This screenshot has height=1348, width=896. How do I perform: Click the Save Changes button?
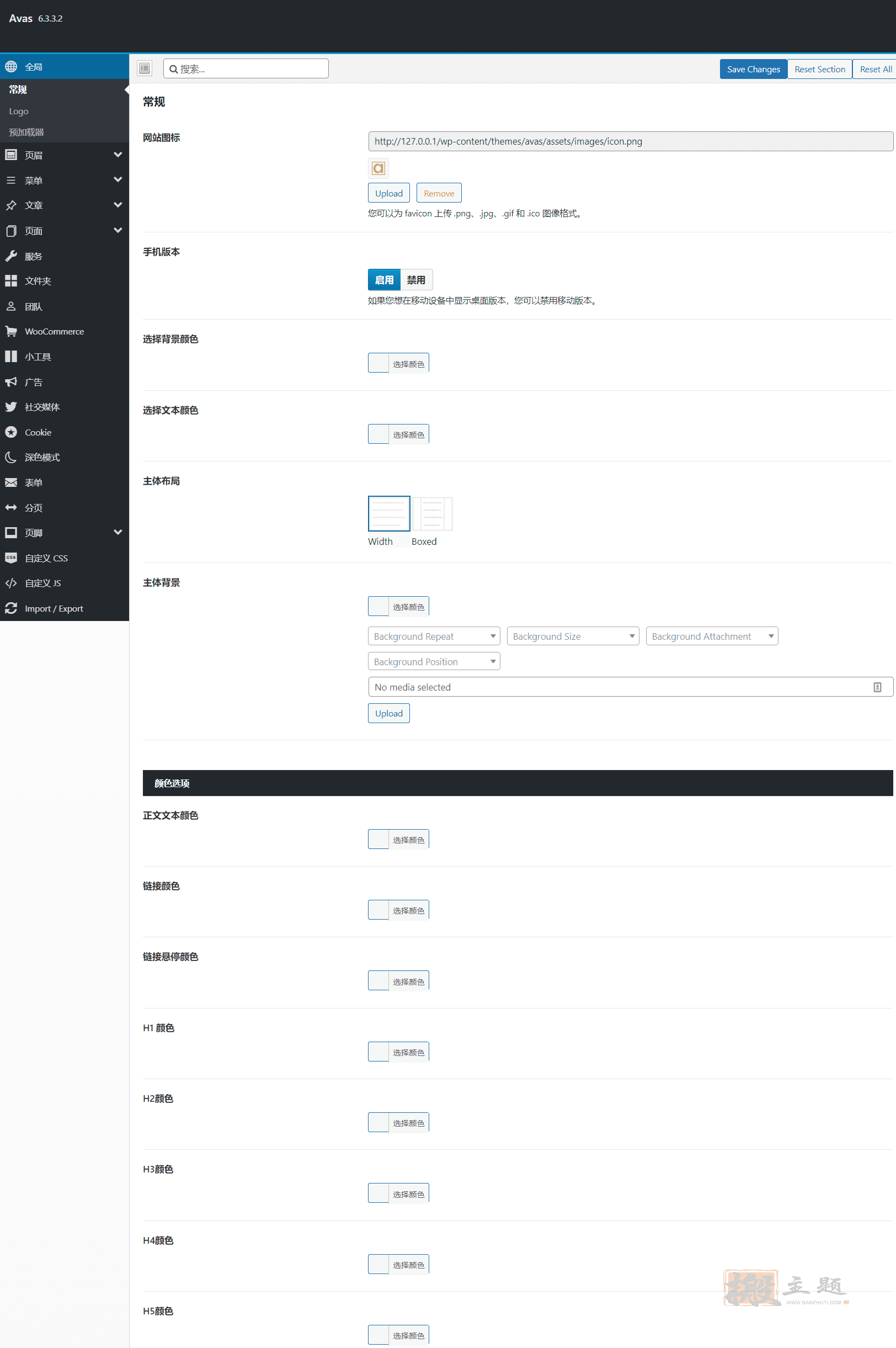click(x=753, y=68)
